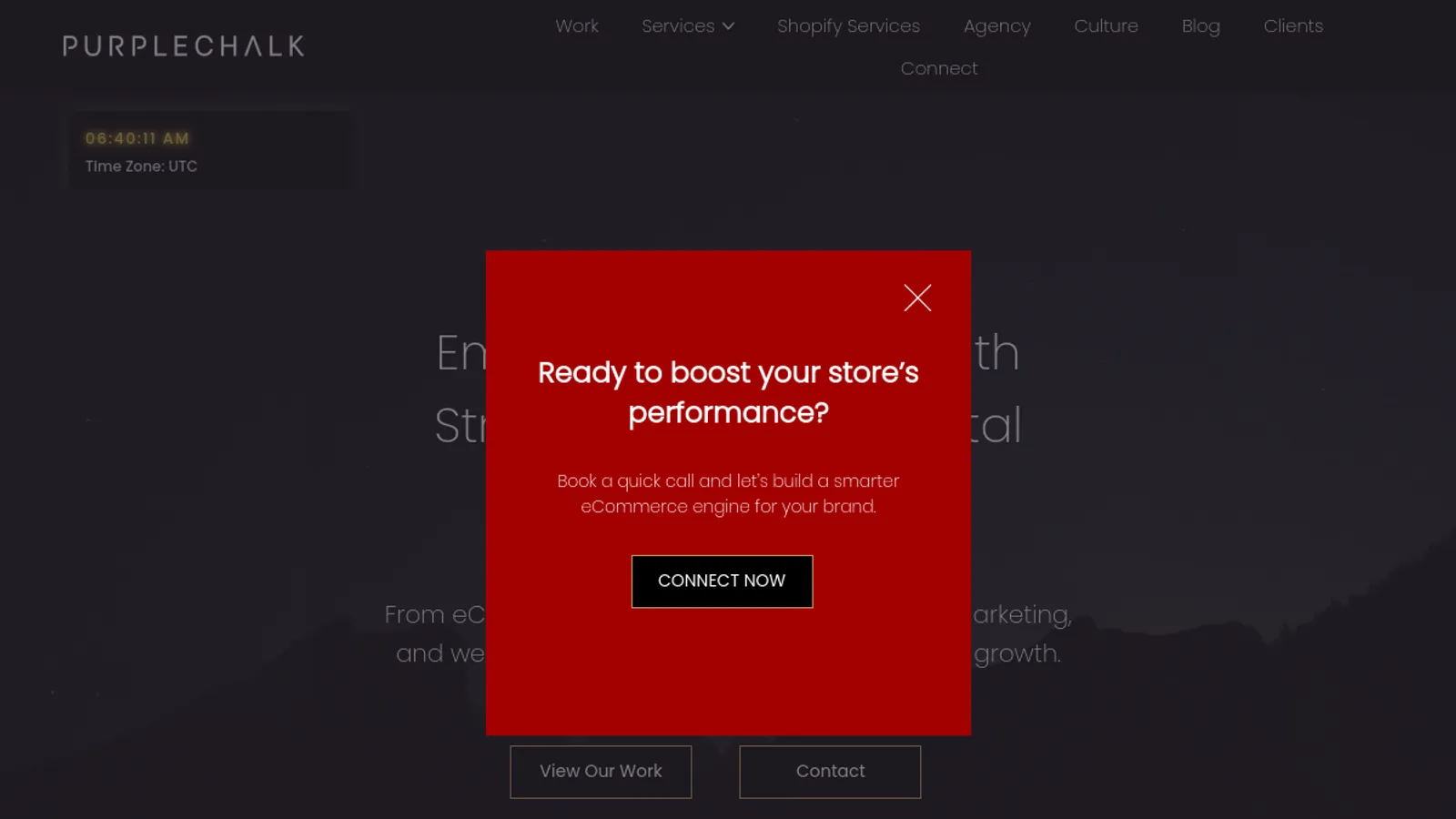Close the red popup with the X icon

[917, 298]
